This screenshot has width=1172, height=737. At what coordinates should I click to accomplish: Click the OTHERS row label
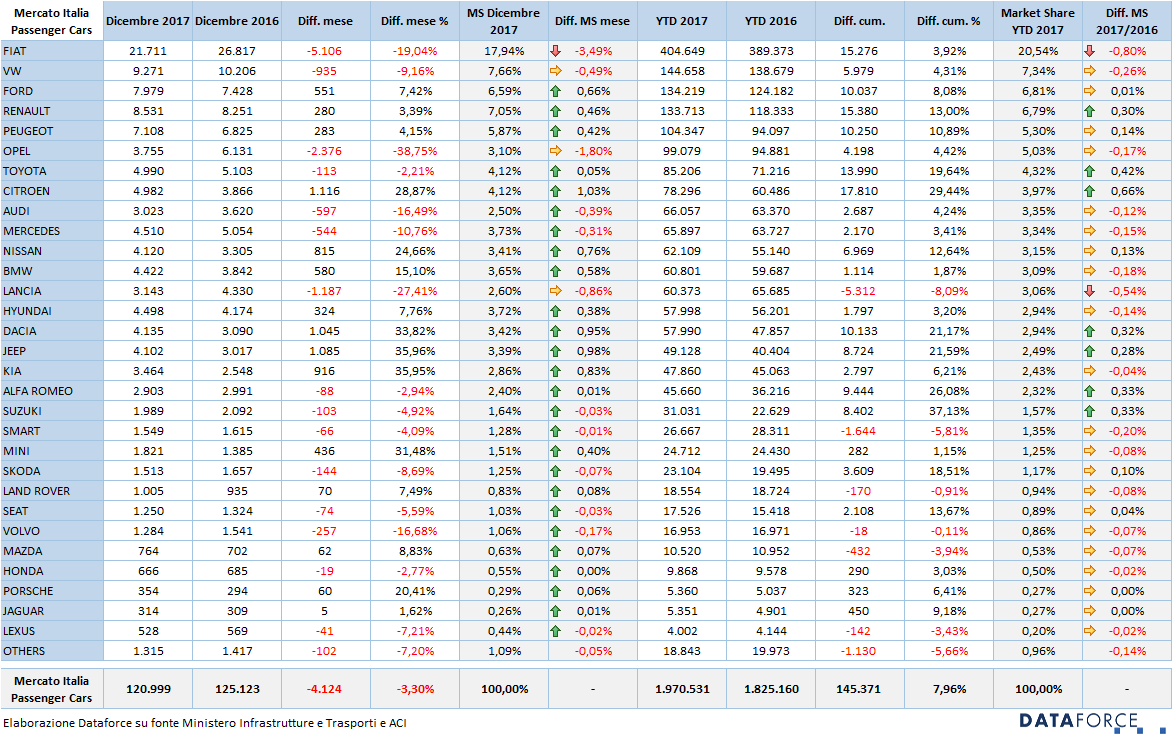(52, 651)
